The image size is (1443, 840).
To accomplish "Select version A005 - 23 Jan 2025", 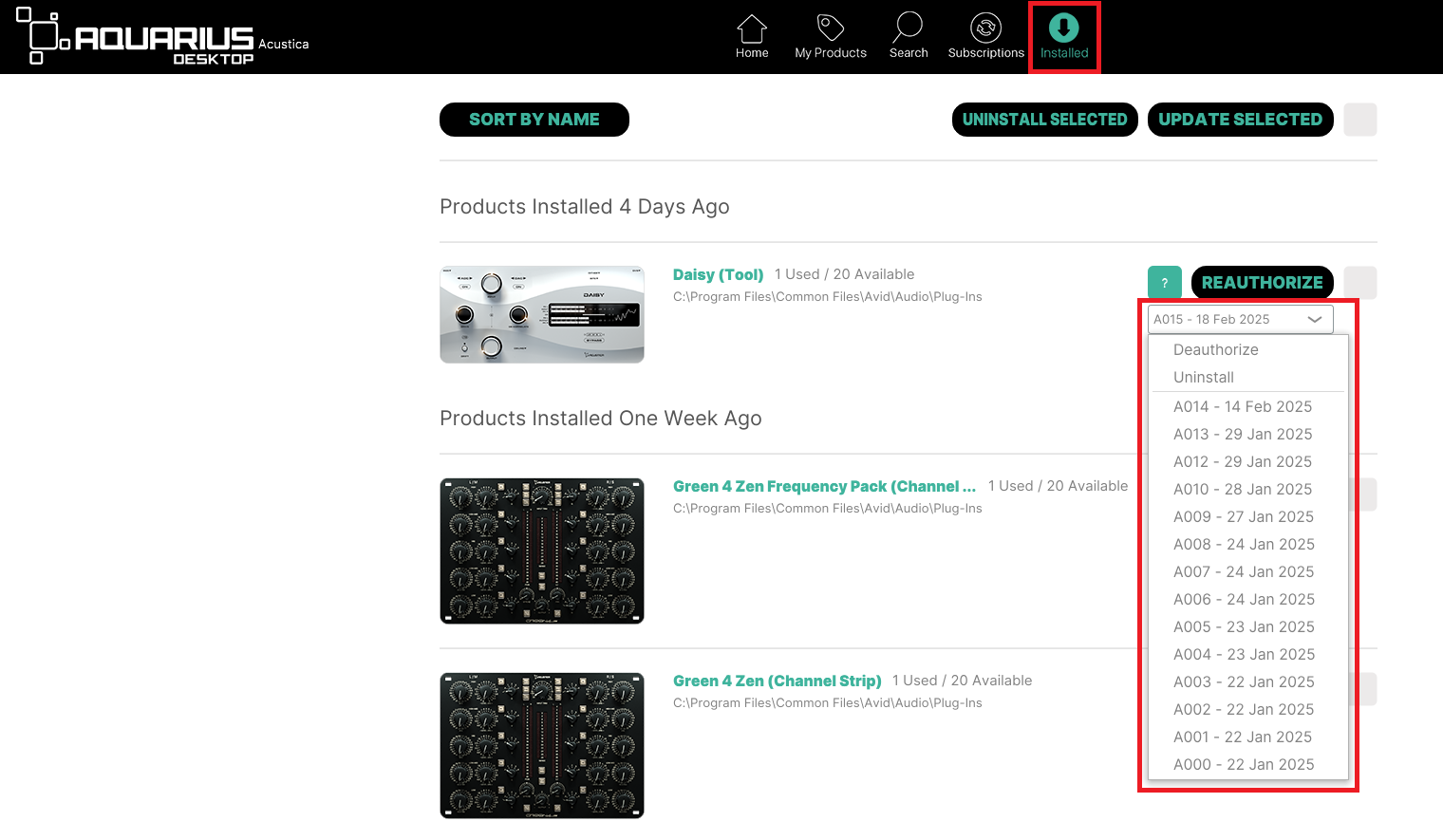I will click(x=1248, y=626).
